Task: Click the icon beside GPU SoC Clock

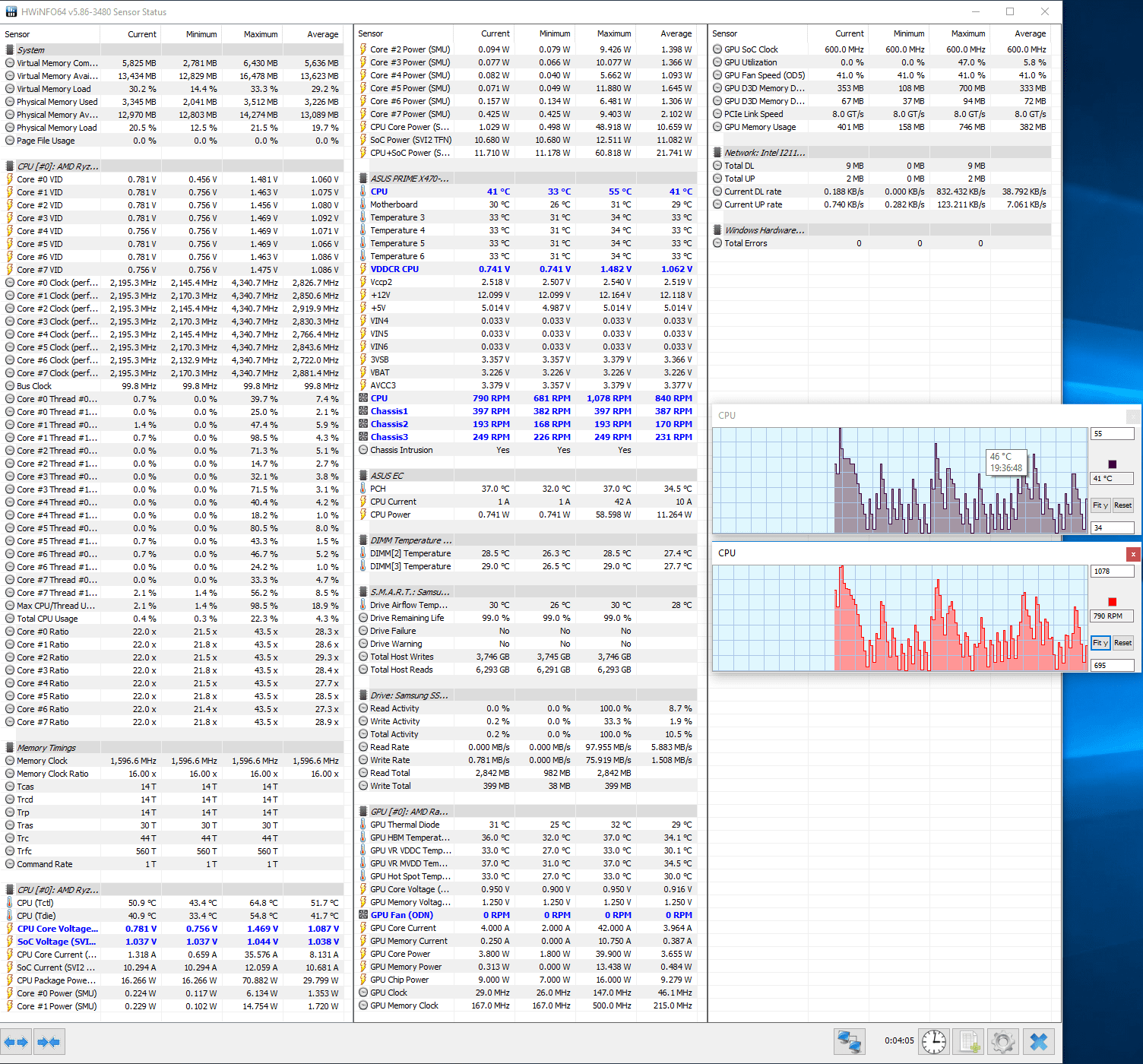Action: coord(717,49)
